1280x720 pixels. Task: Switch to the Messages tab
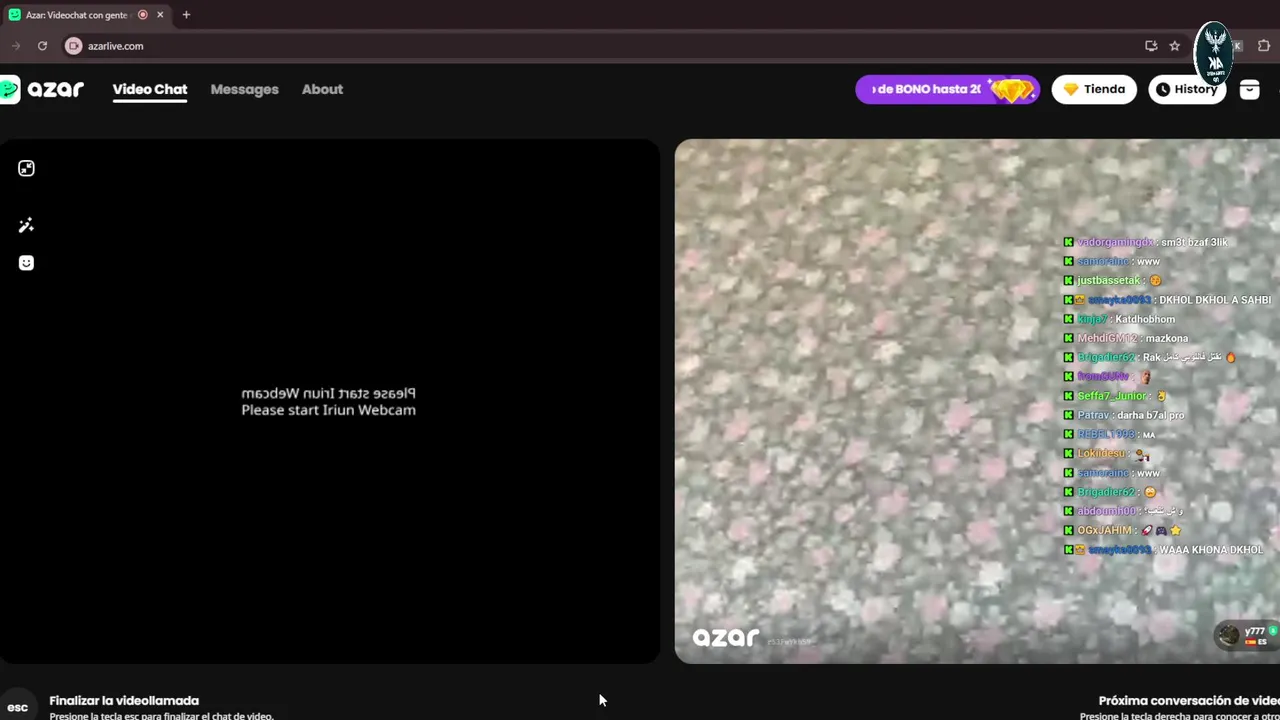pos(244,89)
